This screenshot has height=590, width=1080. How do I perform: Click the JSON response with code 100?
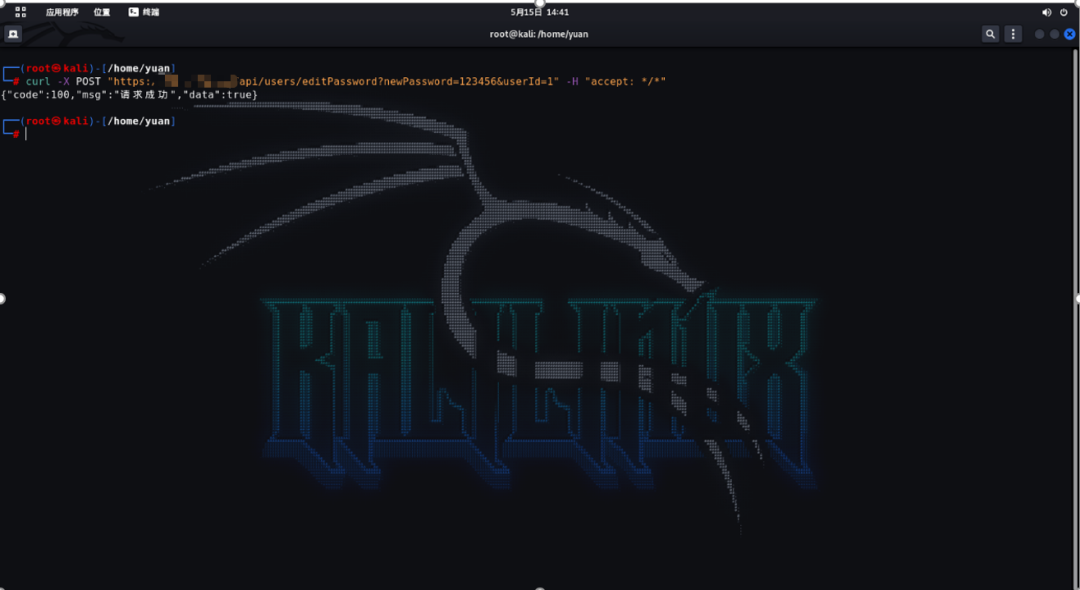coord(129,94)
